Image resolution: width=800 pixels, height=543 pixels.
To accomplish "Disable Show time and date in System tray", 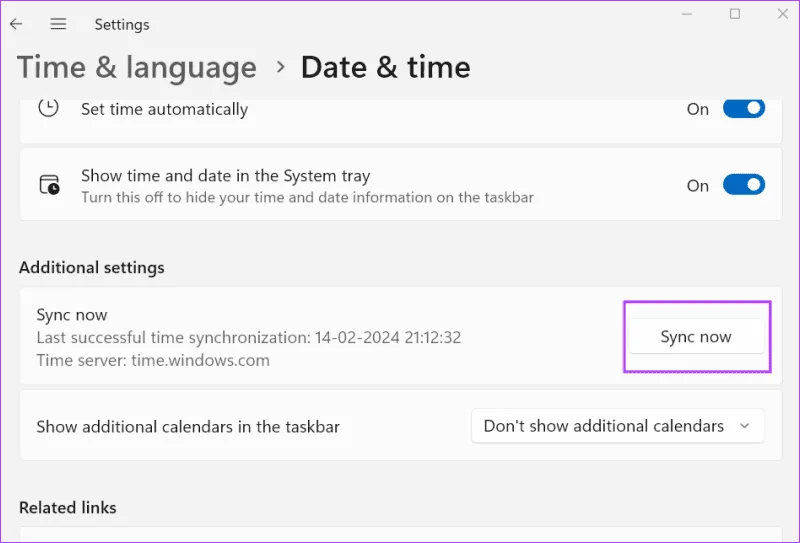I will coord(743,185).
